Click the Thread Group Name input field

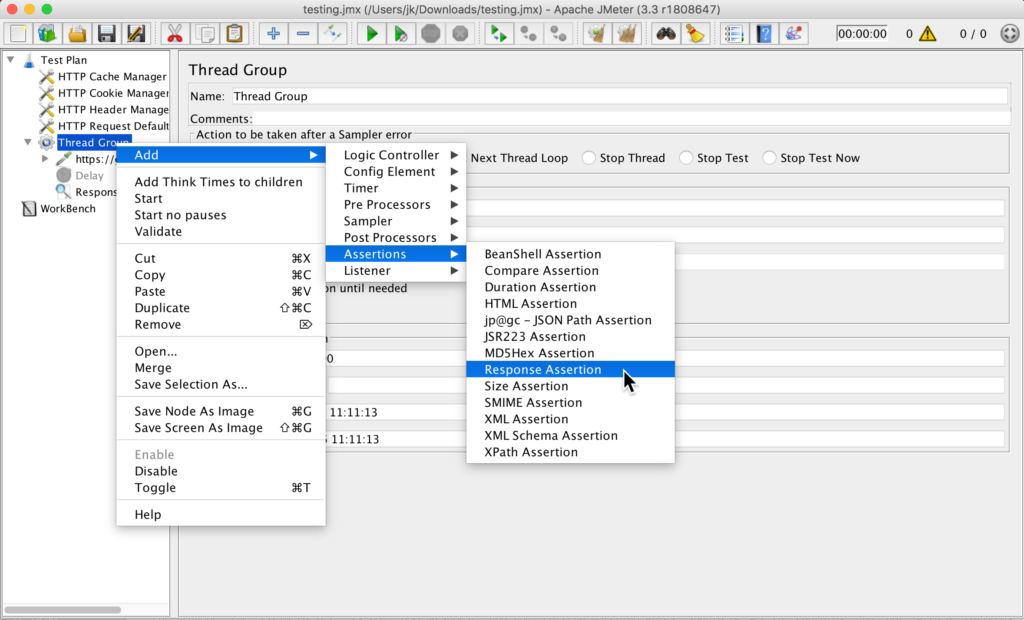tap(618, 97)
